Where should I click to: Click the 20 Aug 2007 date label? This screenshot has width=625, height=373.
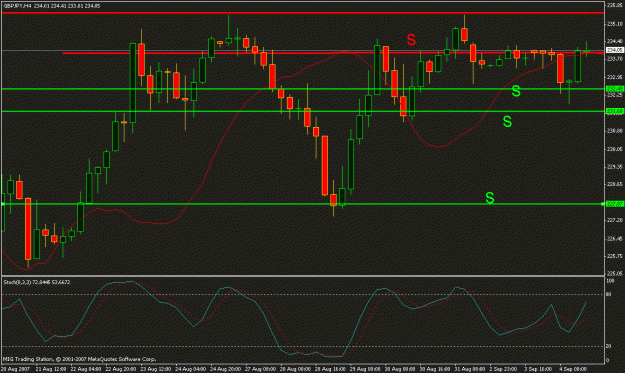15,369
